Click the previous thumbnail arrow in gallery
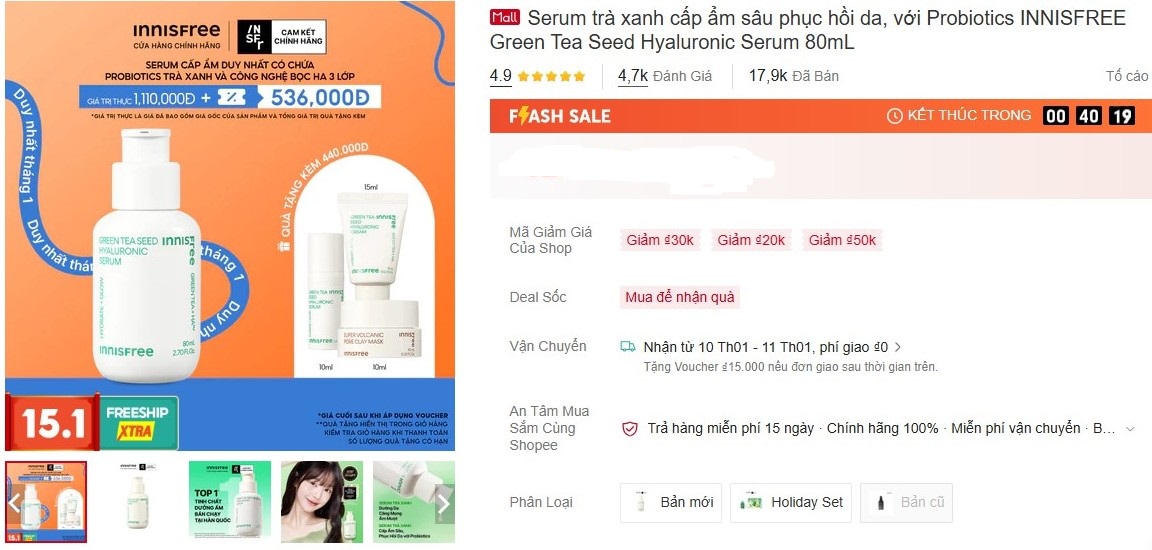The image size is (1152, 550). [x=14, y=503]
